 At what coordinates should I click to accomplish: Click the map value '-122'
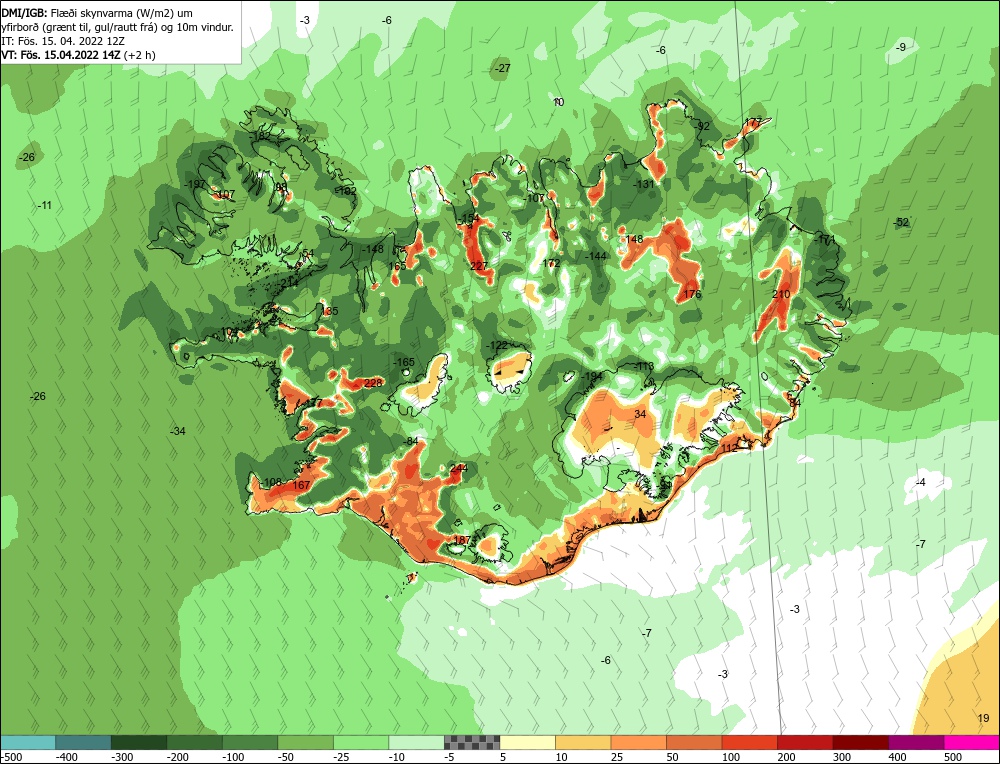click(496, 345)
